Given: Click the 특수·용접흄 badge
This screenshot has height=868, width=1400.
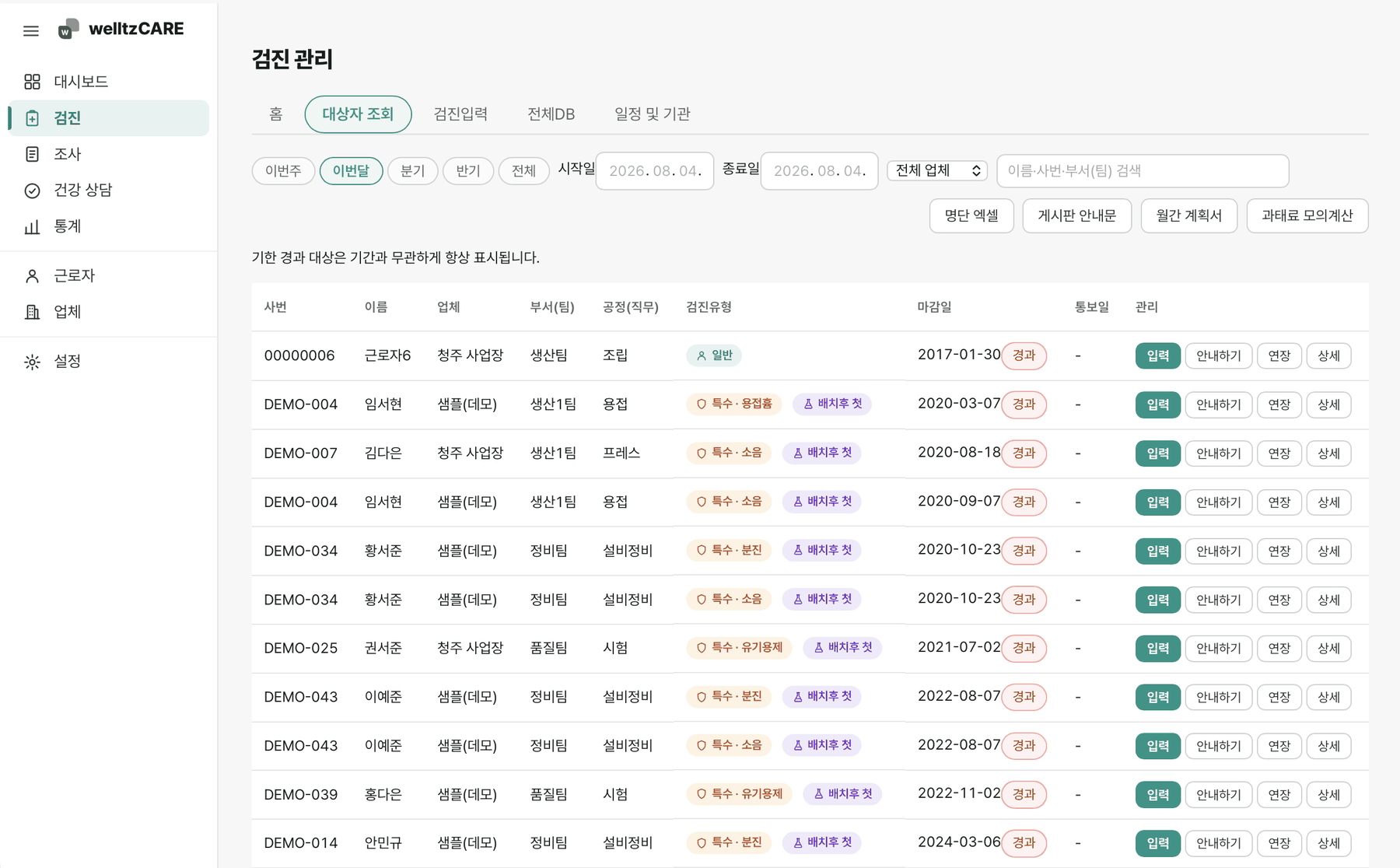Looking at the screenshot, I should [733, 404].
